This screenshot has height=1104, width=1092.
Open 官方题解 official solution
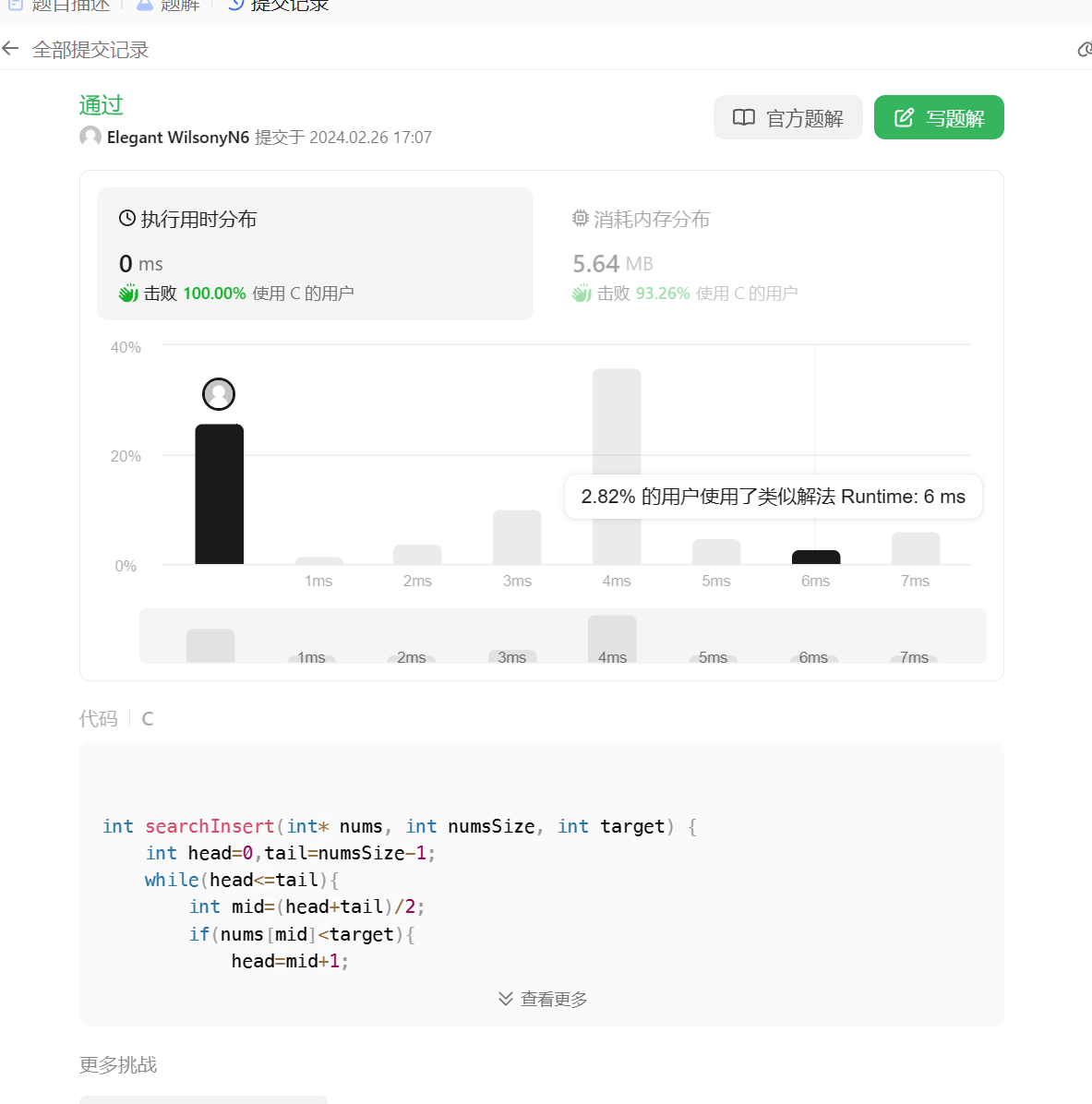(787, 117)
